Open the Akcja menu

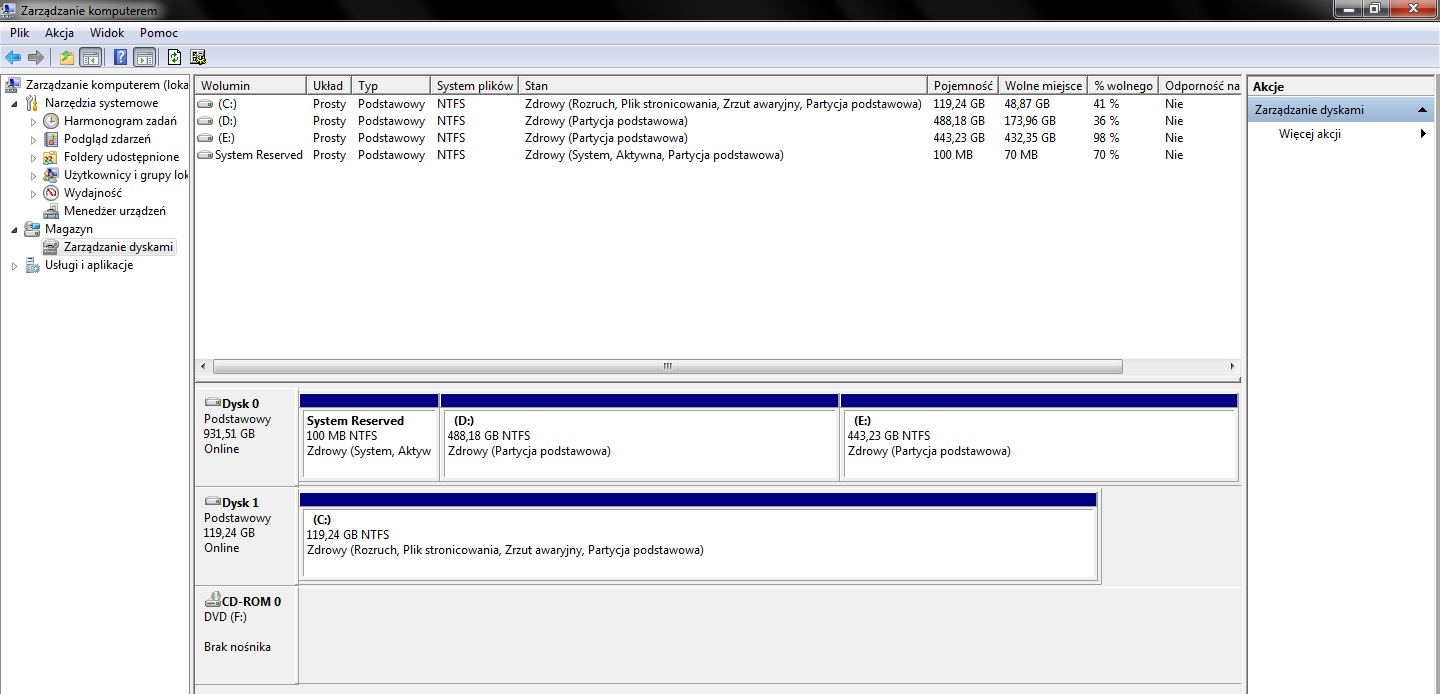pos(60,33)
